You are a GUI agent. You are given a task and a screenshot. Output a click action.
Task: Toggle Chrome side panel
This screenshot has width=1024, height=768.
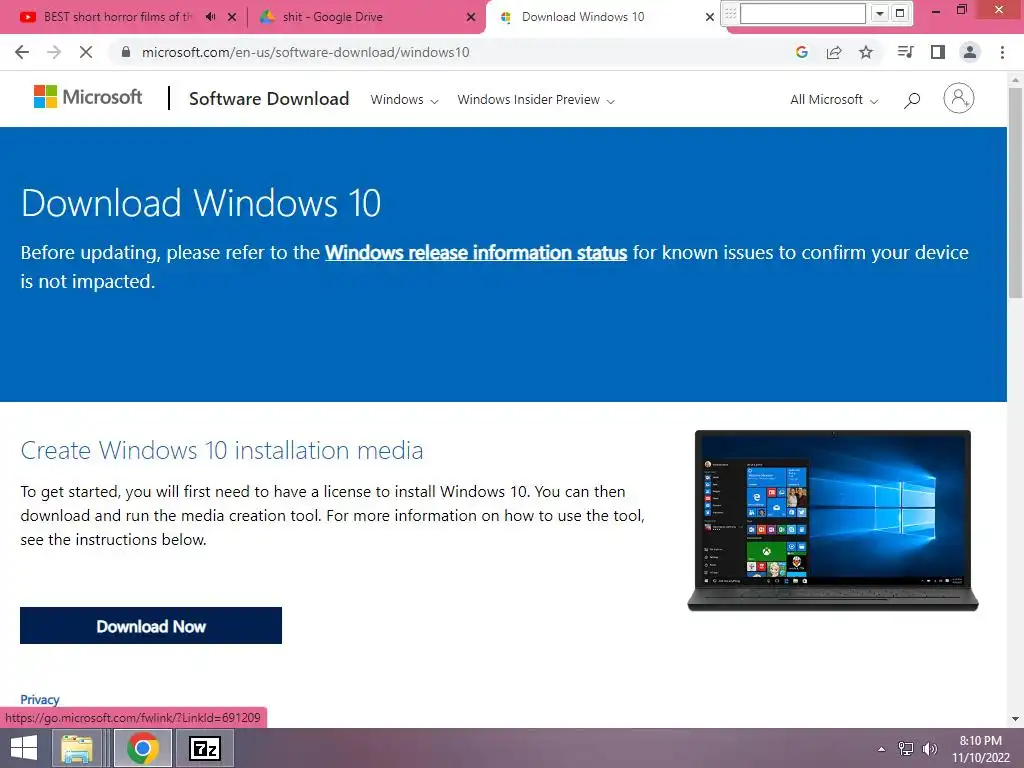coord(938,52)
